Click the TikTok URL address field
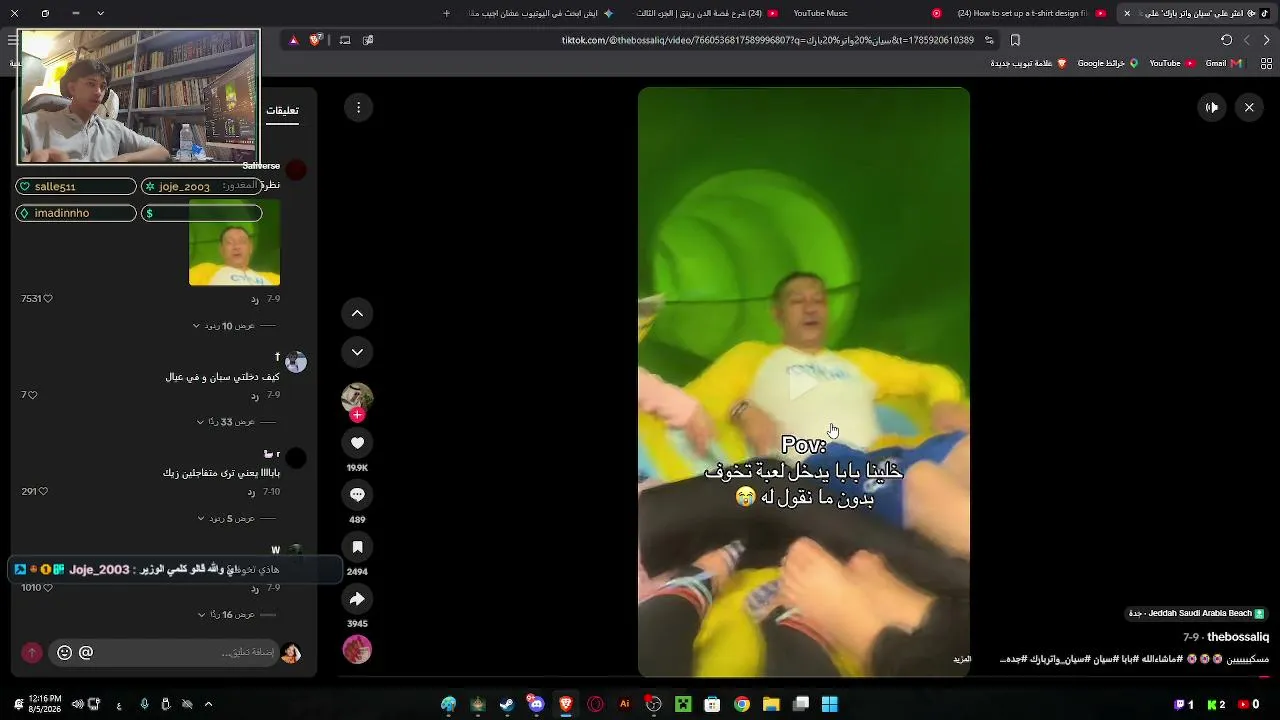The width and height of the screenshot is (1280, 720). tap(768, 40)
